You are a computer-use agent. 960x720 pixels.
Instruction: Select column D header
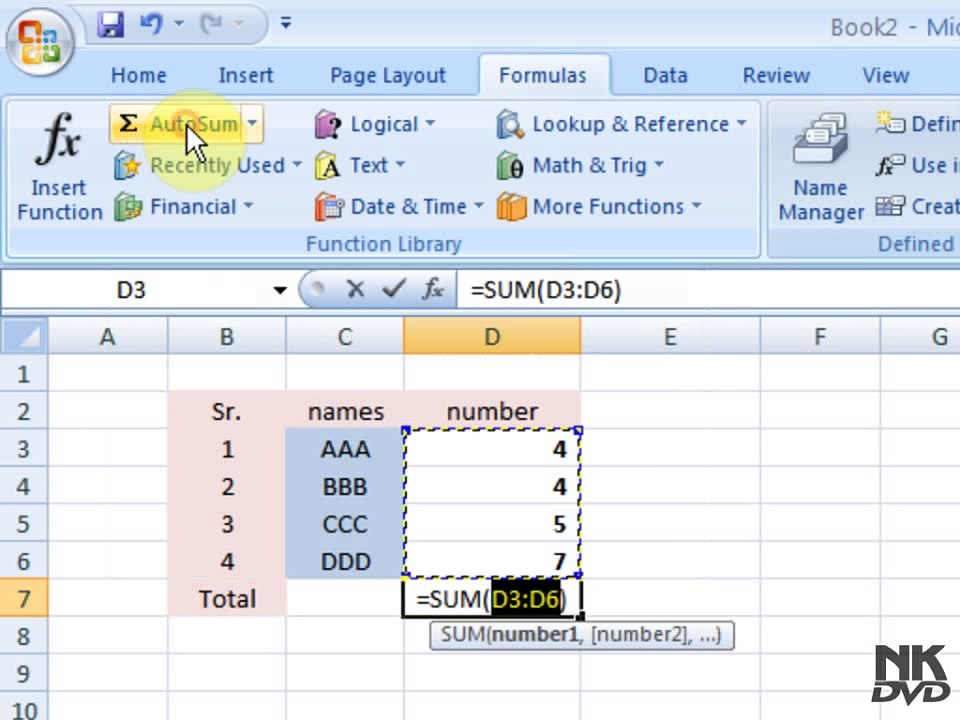tap(492, 336)
